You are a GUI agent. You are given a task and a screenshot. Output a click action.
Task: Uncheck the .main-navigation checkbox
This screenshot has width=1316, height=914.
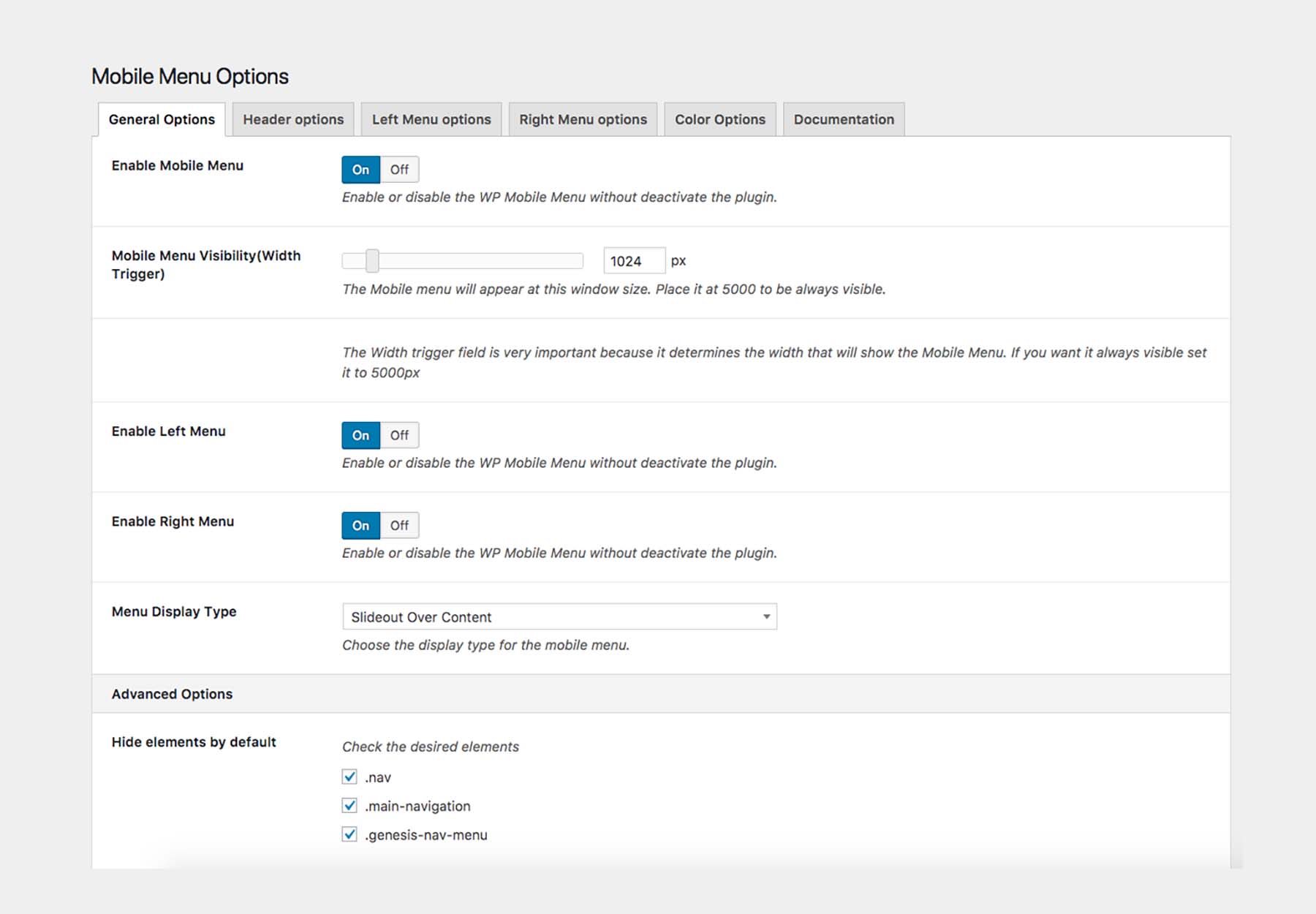(x=349, y=806)
